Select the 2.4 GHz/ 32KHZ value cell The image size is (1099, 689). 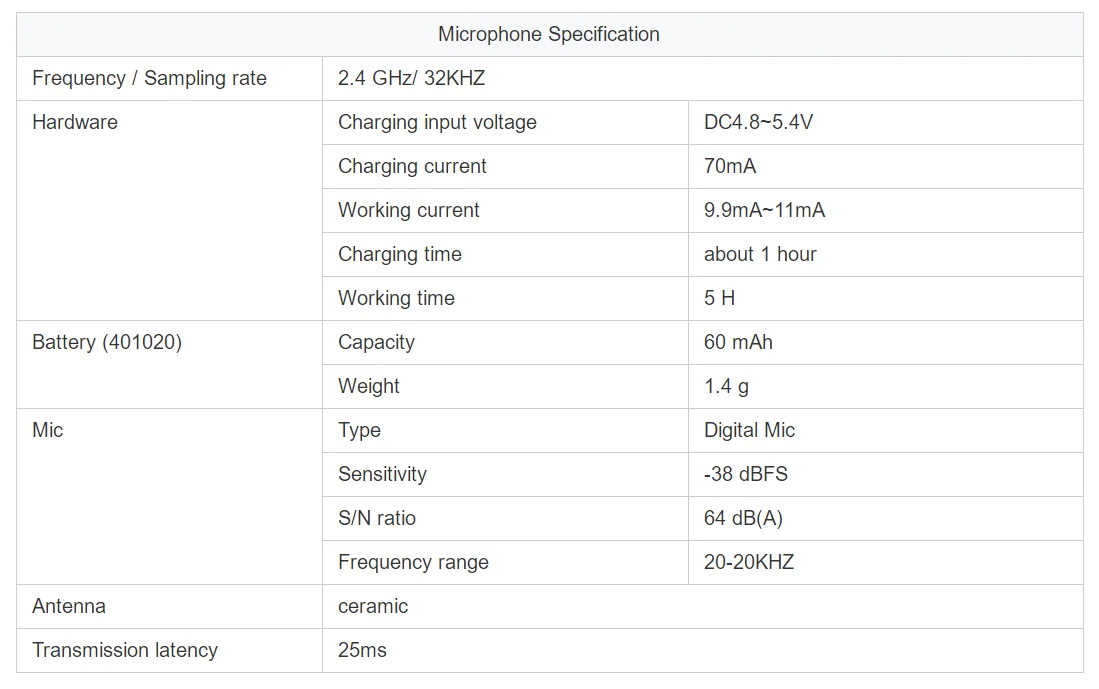click(x=412, y=78)
